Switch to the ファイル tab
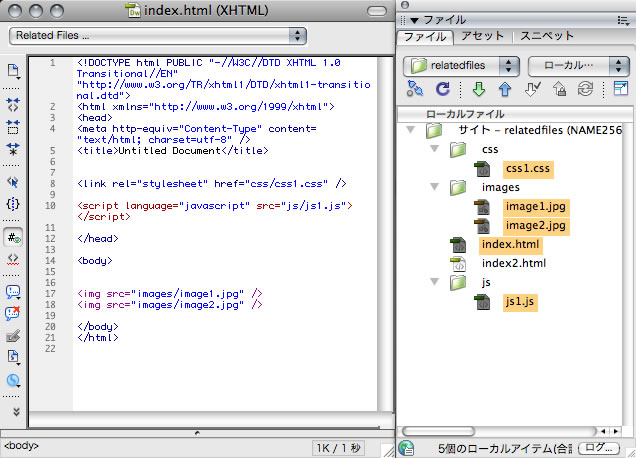636x458 pixels. [x=425, y=37]
